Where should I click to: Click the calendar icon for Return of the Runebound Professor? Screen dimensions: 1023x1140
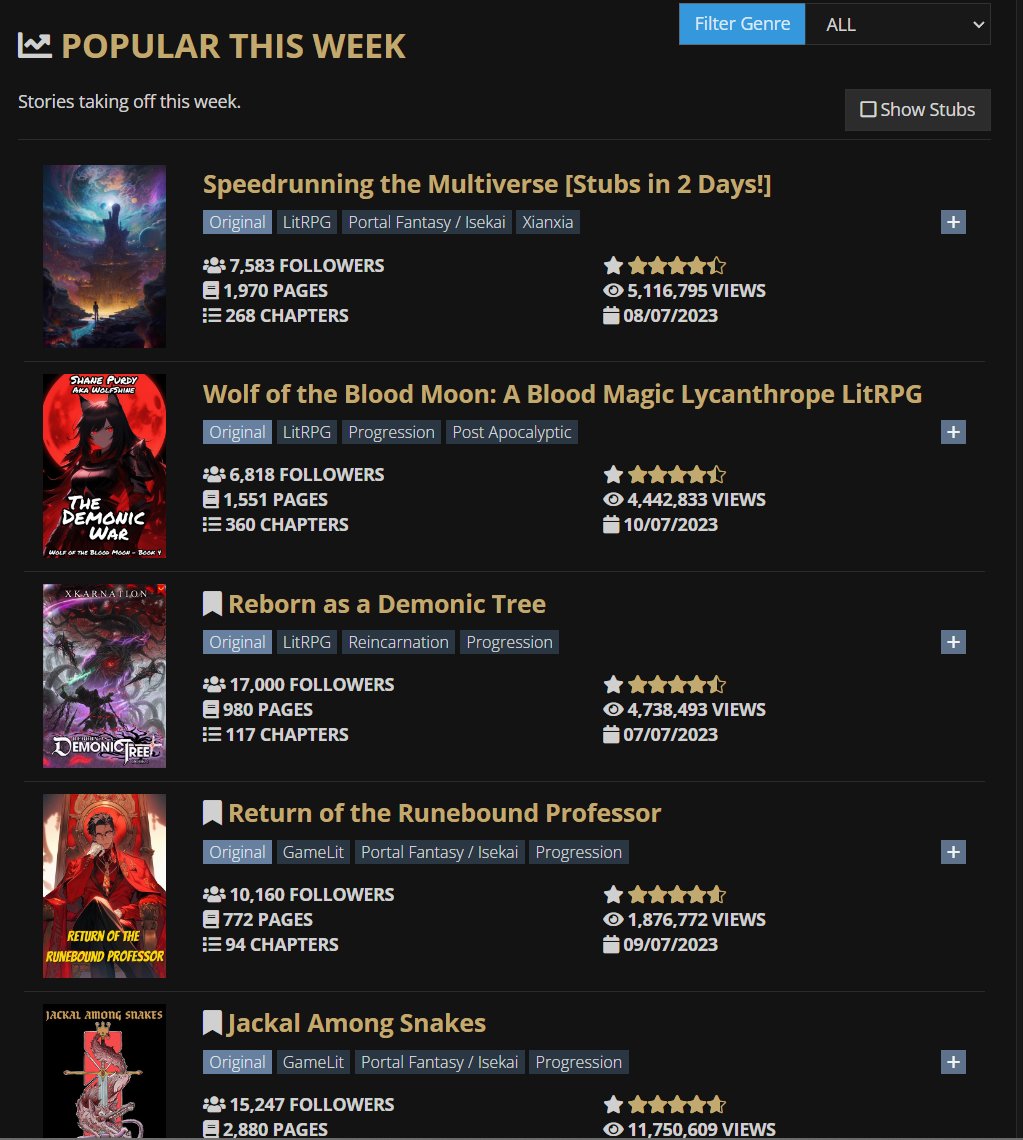coord(611,944)
